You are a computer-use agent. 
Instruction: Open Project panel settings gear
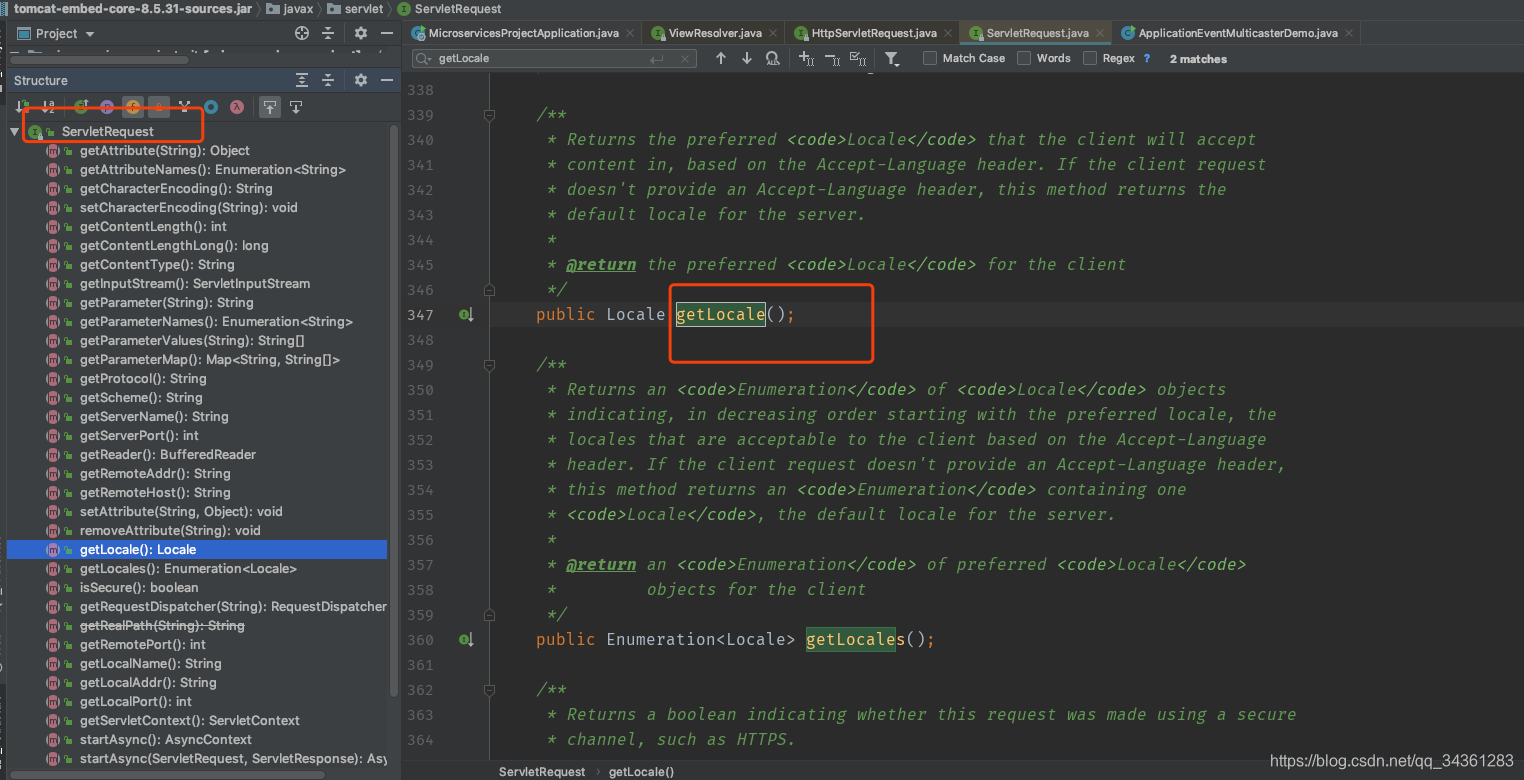click(361, 33)
